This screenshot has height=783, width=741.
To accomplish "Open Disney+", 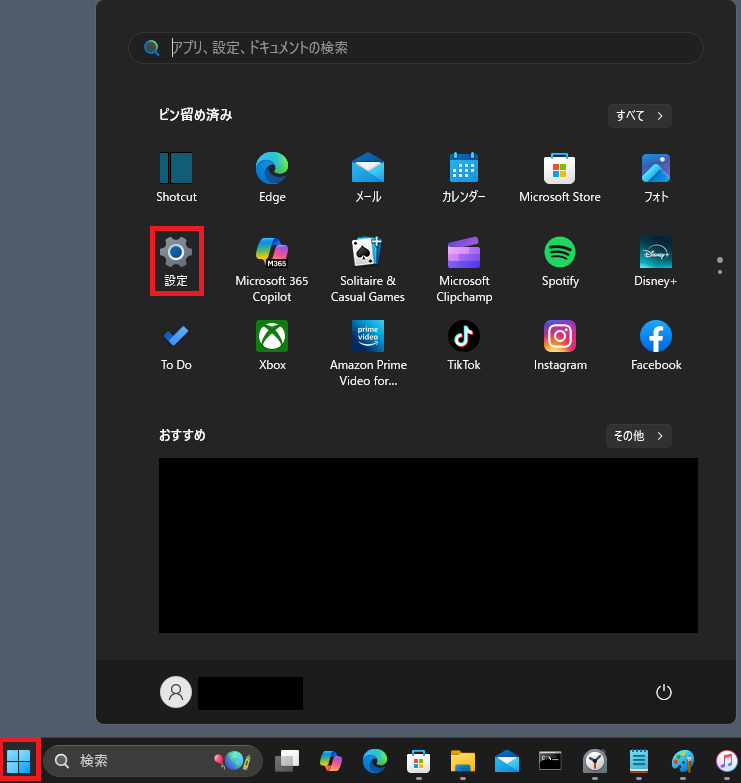I will point(656,261).
